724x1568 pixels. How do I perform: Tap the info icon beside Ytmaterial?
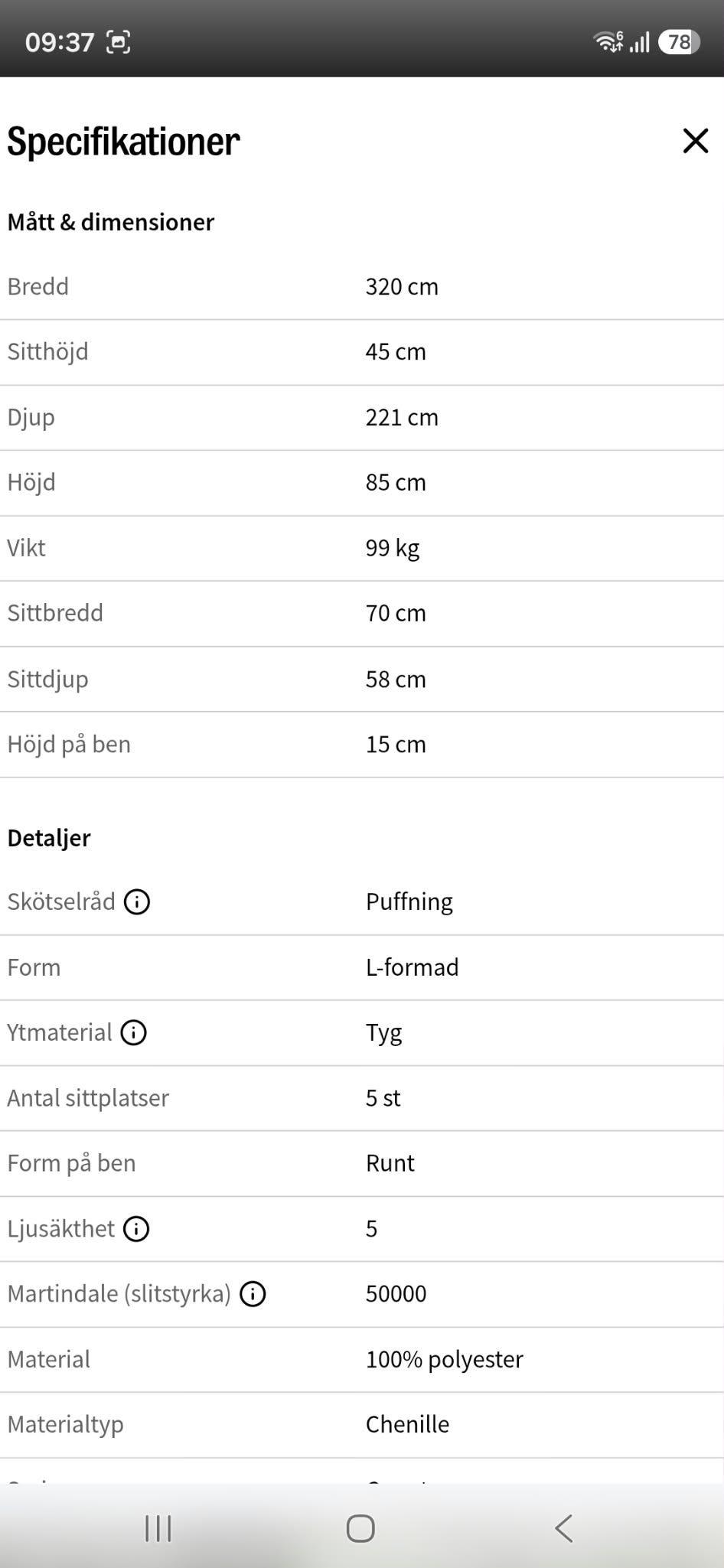click(134, 1032)
